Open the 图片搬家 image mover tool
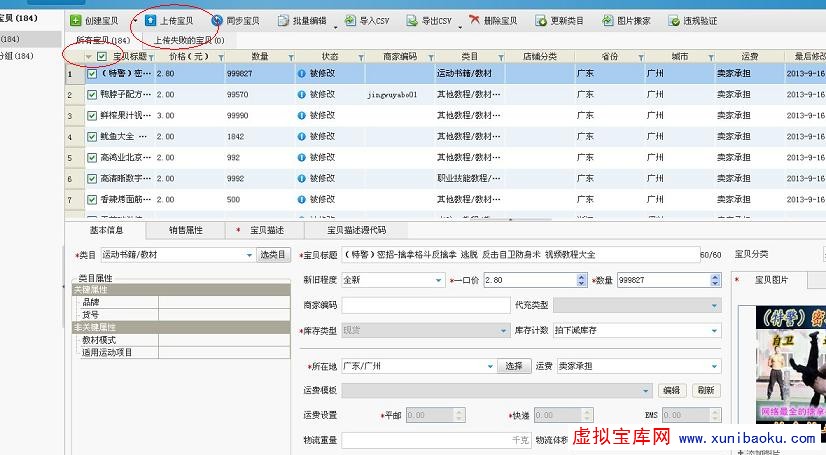The image size is (826, 455). pyautogui.click(x=608, y=20)
